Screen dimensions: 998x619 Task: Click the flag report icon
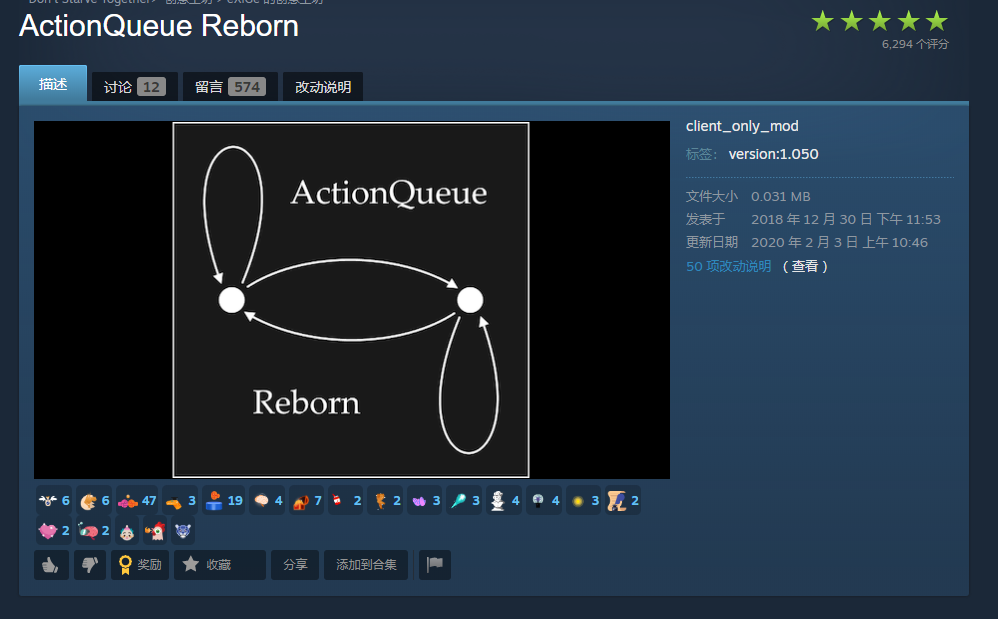[x=434, y=565]
